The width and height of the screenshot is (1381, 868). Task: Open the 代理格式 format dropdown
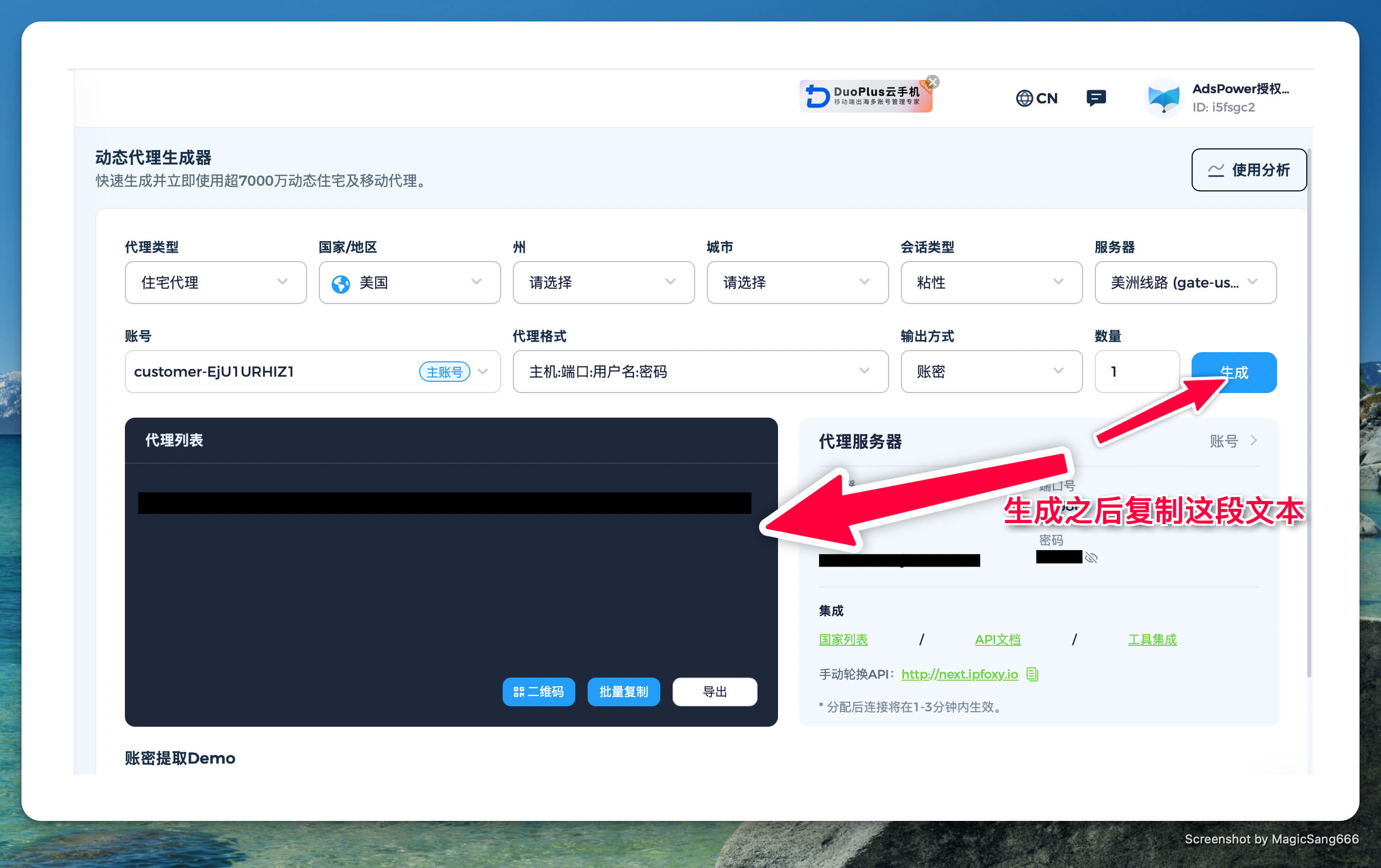pos(700,372)
